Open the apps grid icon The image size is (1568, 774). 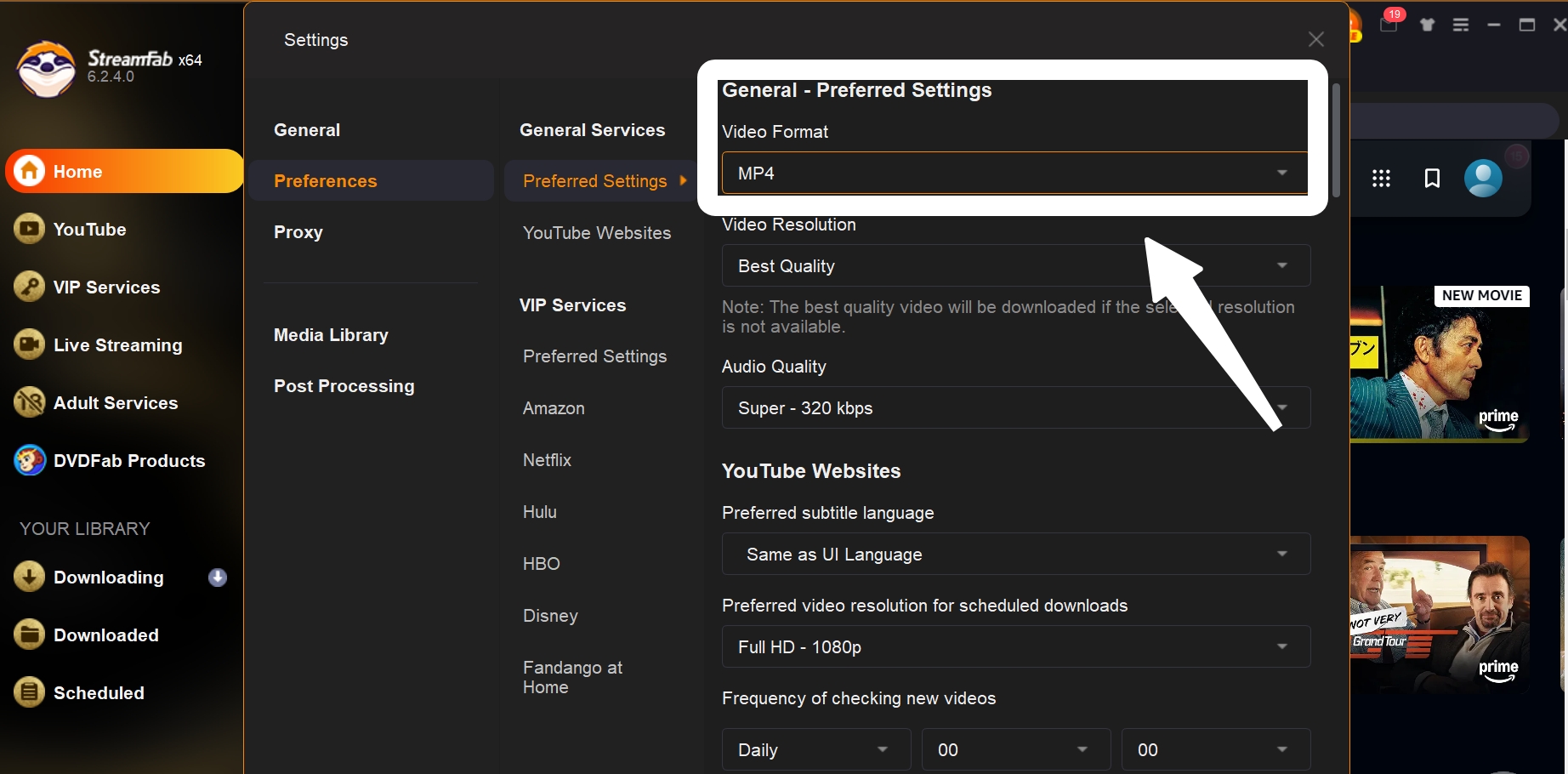pos(1381,178)
